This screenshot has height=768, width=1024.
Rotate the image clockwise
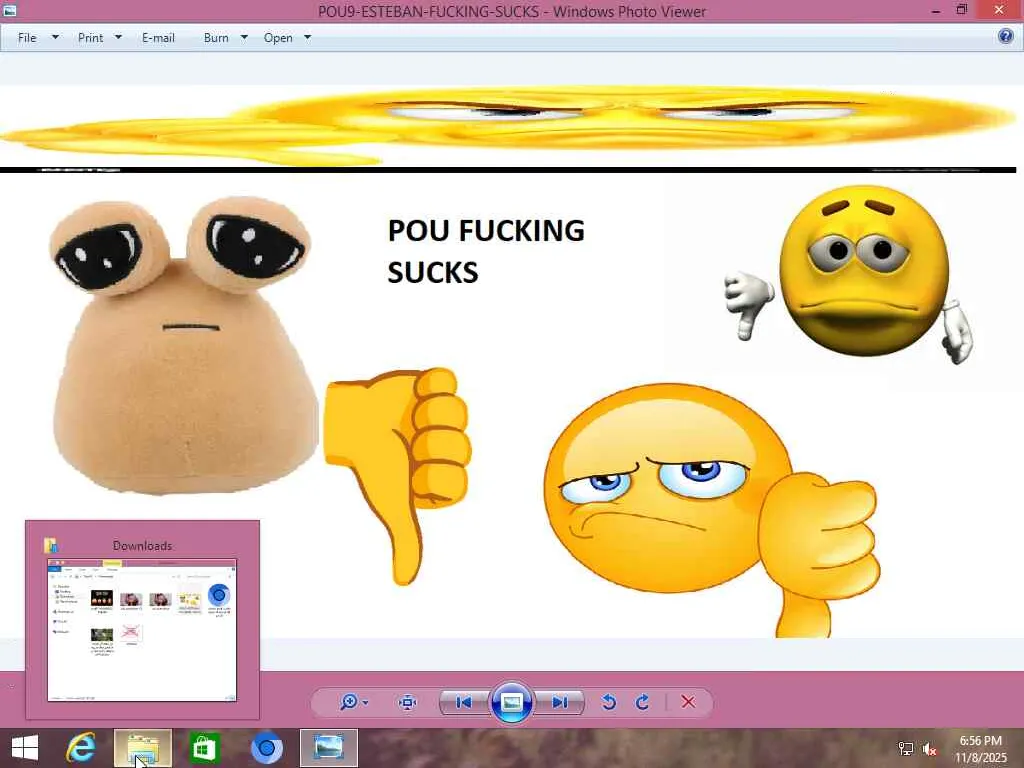click(x=643, y=702)
